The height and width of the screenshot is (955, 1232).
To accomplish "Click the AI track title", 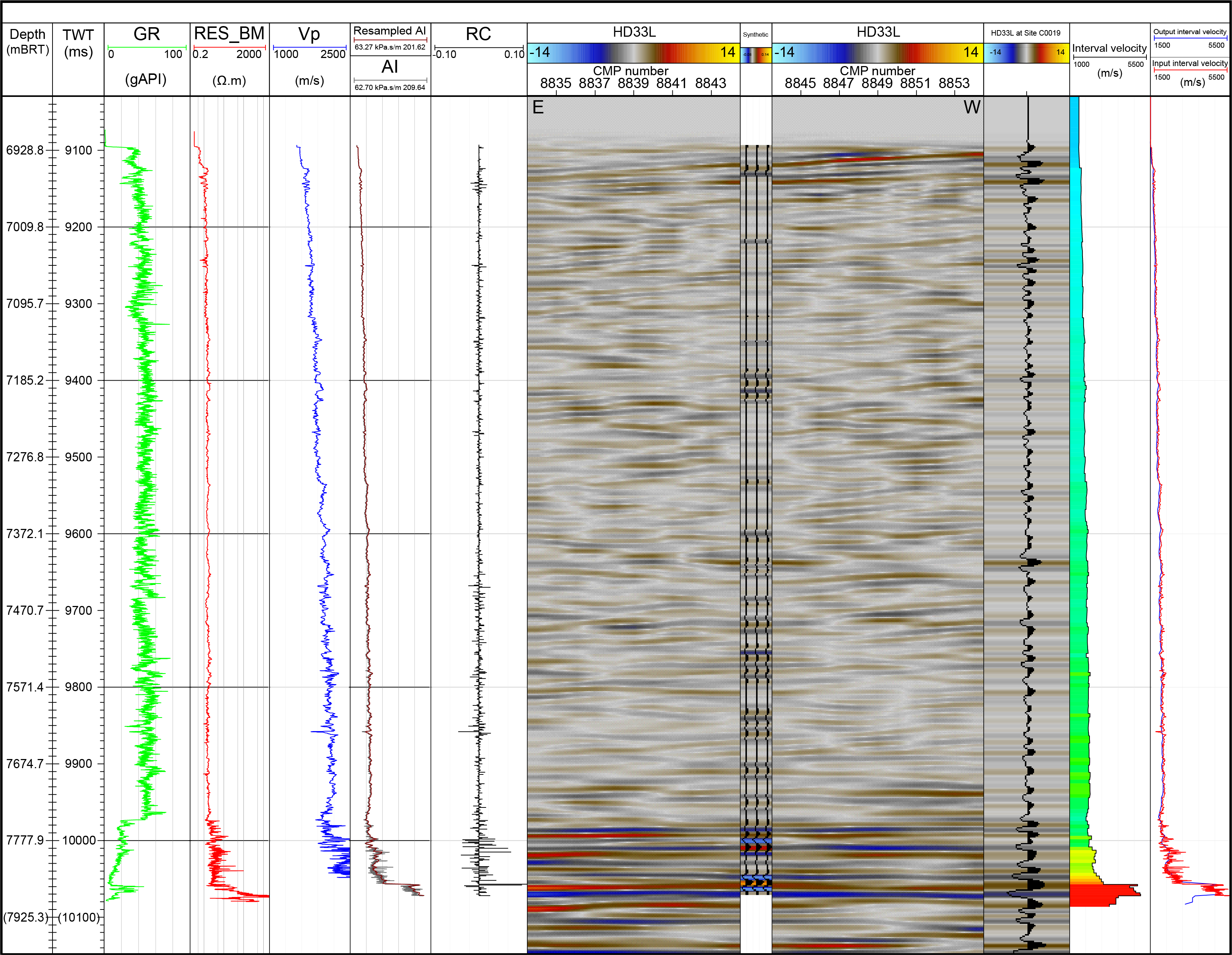I will pyautogui.click(x=389, y=67).
